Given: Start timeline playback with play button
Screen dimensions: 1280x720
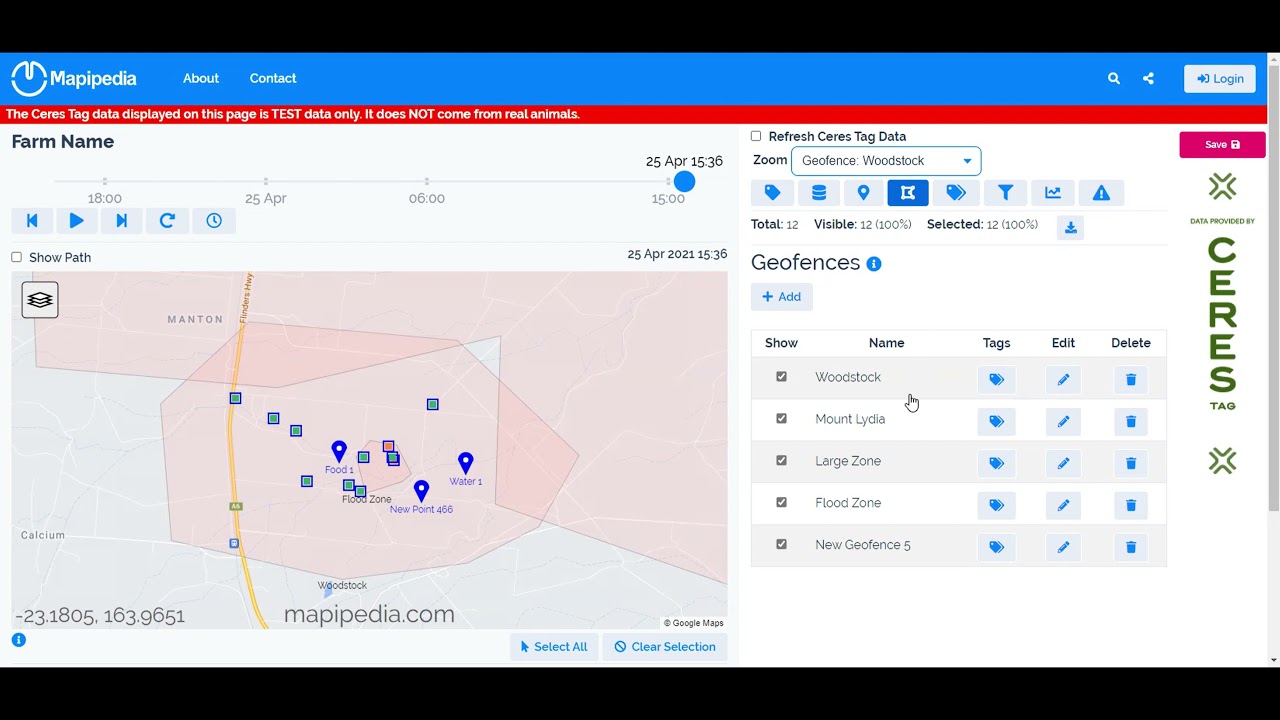Looking at the screenshot, I should pyautogui.click(x=76, y=221).
